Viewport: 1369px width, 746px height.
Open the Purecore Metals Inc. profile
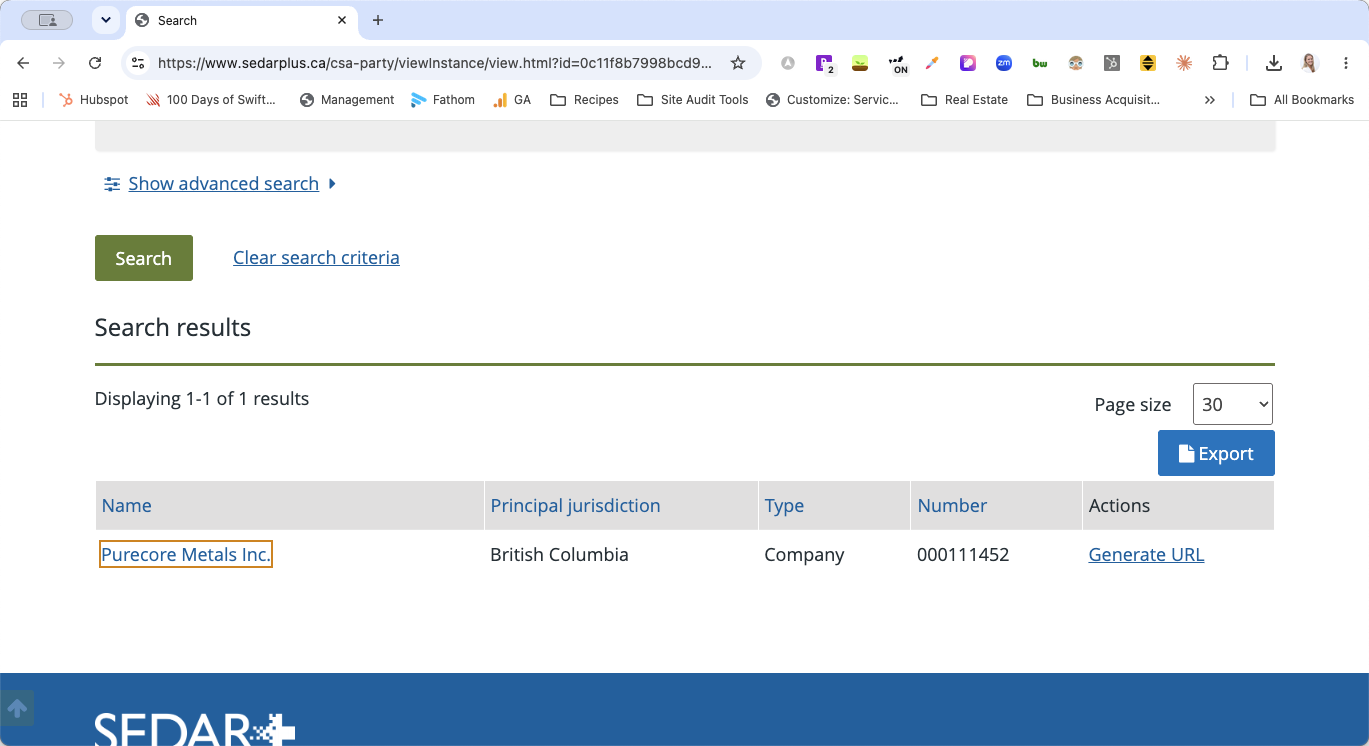click(x=186, y=554)
